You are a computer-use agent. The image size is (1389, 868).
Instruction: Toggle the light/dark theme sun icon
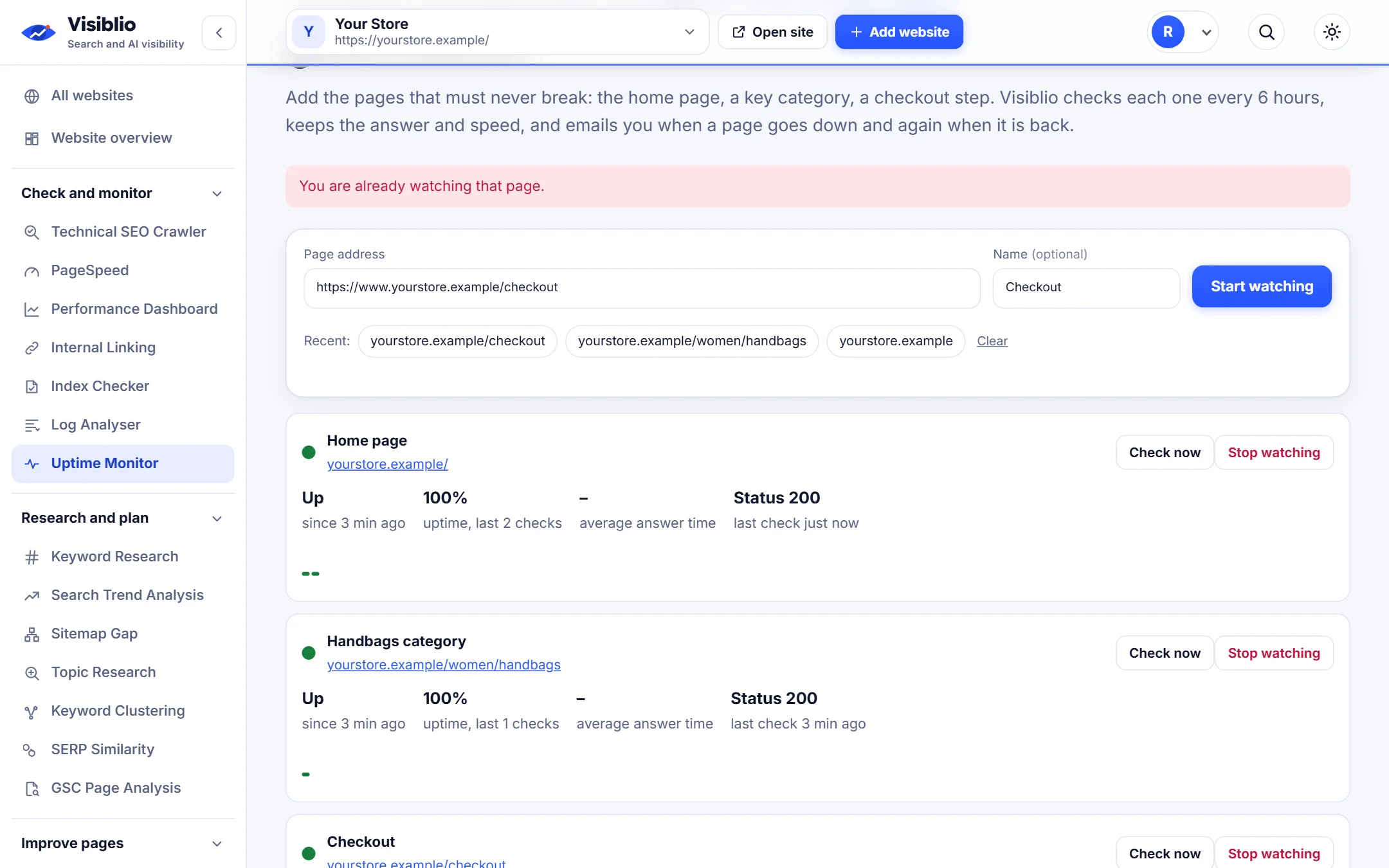(1332, 32)
